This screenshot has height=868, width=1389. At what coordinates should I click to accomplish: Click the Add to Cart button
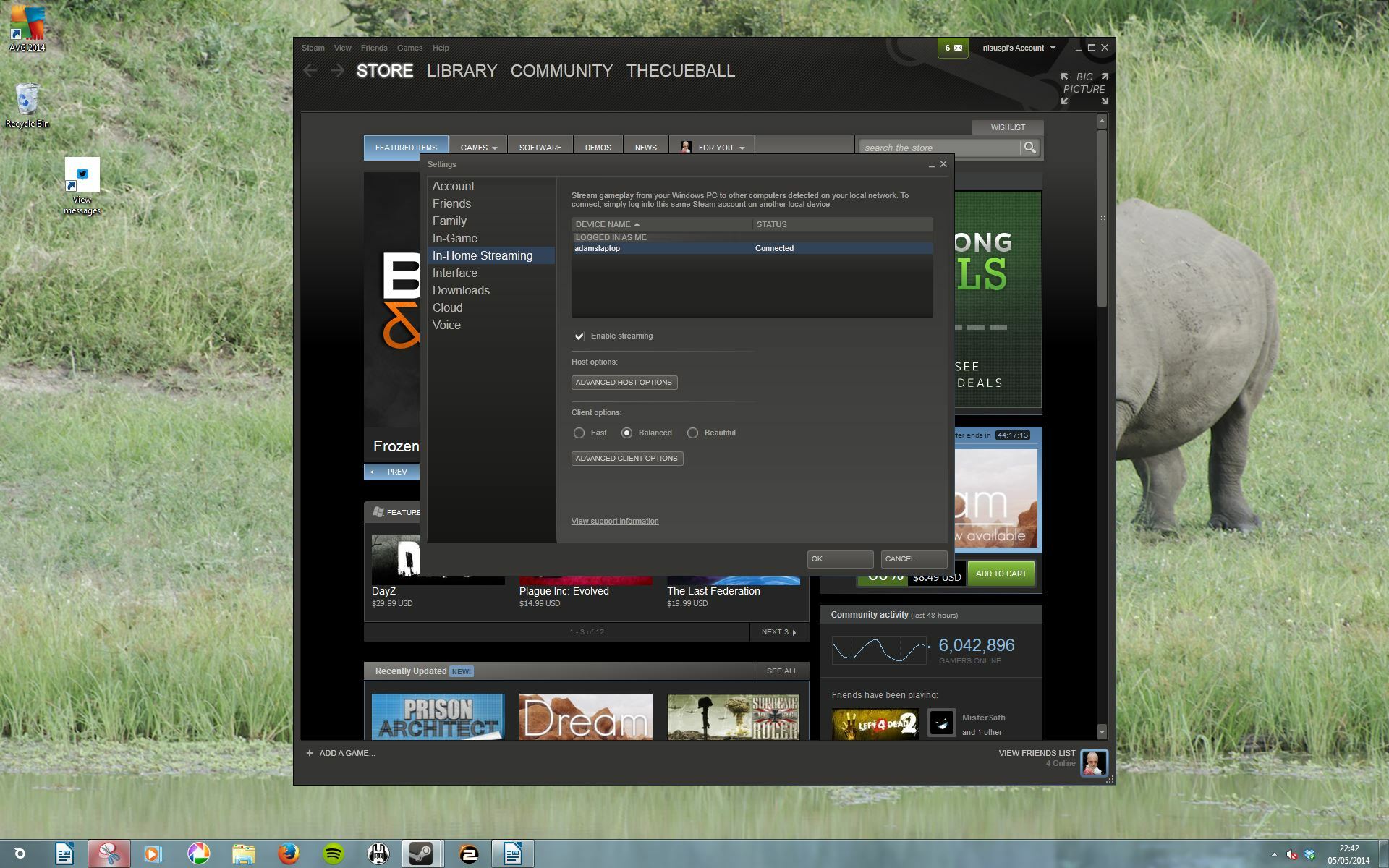coord(1001,574)
